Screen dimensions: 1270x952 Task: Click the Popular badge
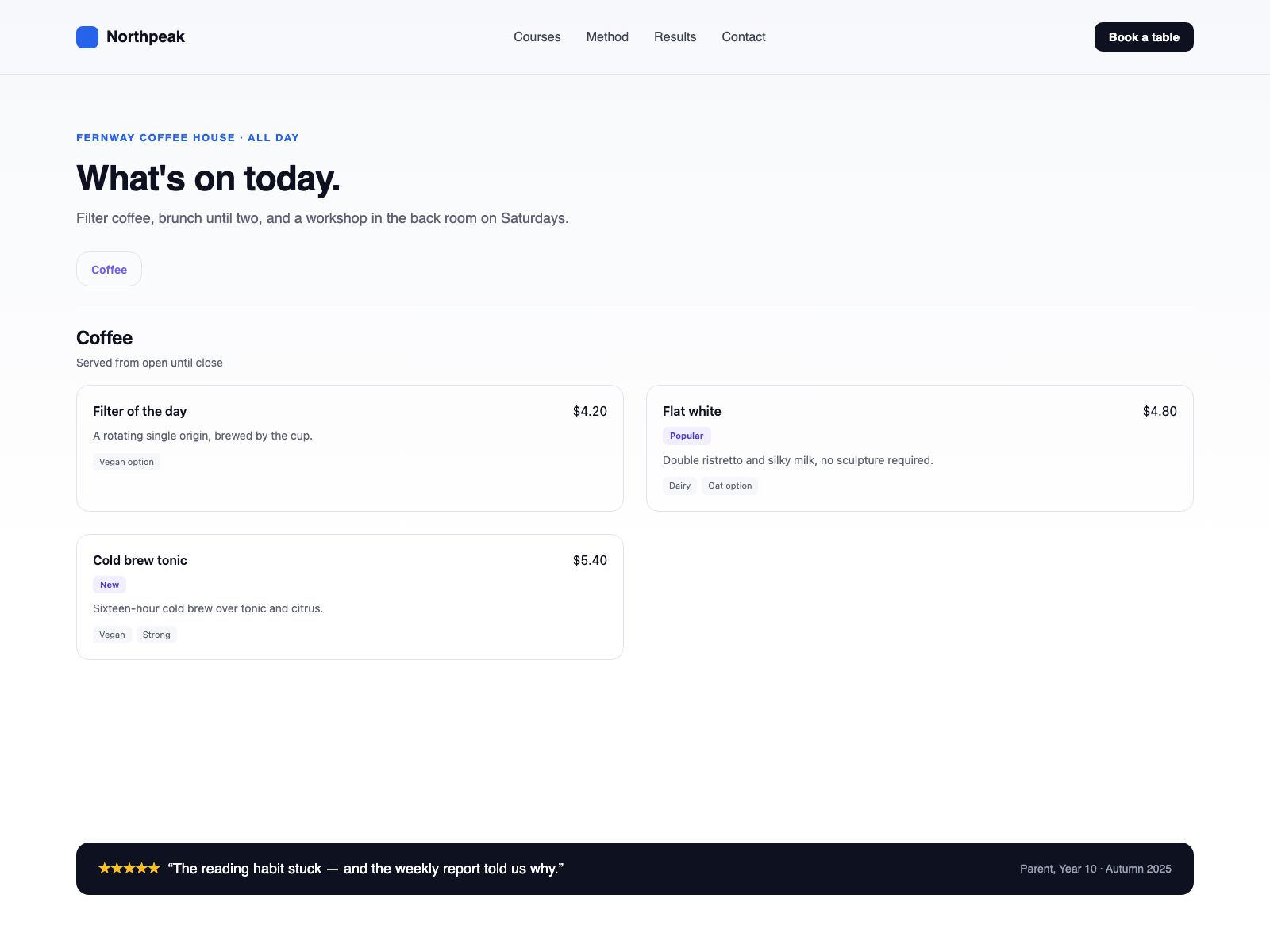(x=687, y=436)
